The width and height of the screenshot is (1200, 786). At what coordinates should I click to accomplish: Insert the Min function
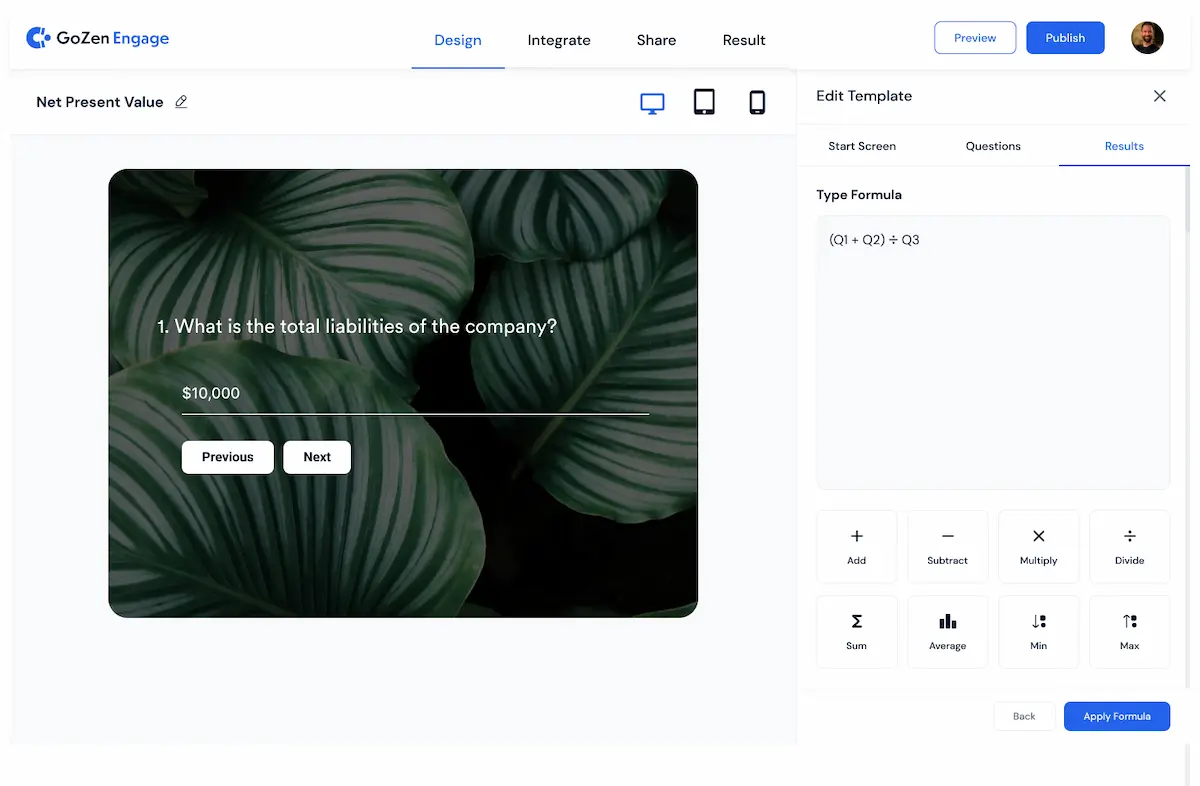[x=1038, y=631]
